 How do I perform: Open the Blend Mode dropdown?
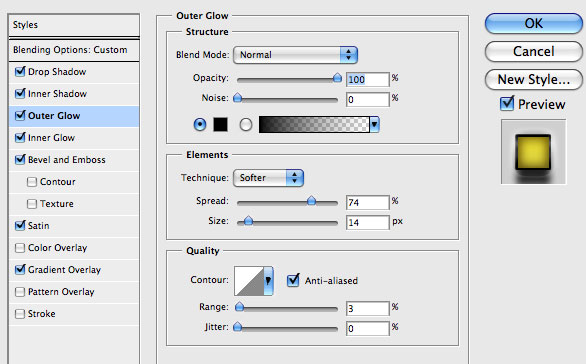295,55
